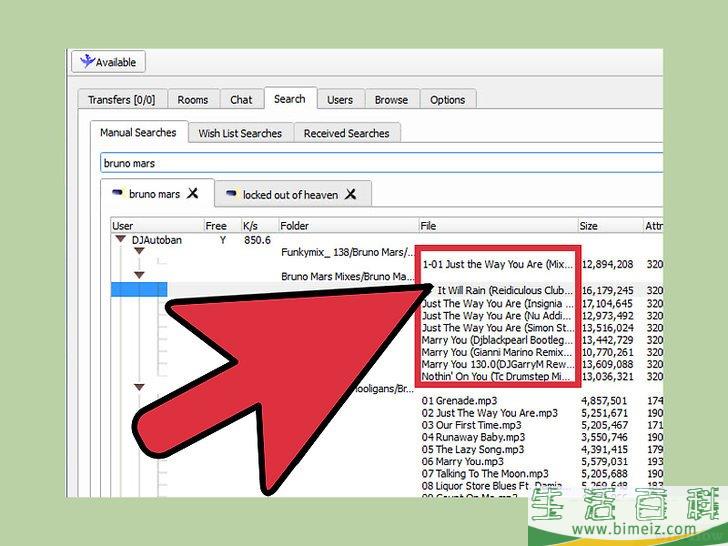Select the Search tab
Screen dimensions: 728x546
(x=290, y=98)
